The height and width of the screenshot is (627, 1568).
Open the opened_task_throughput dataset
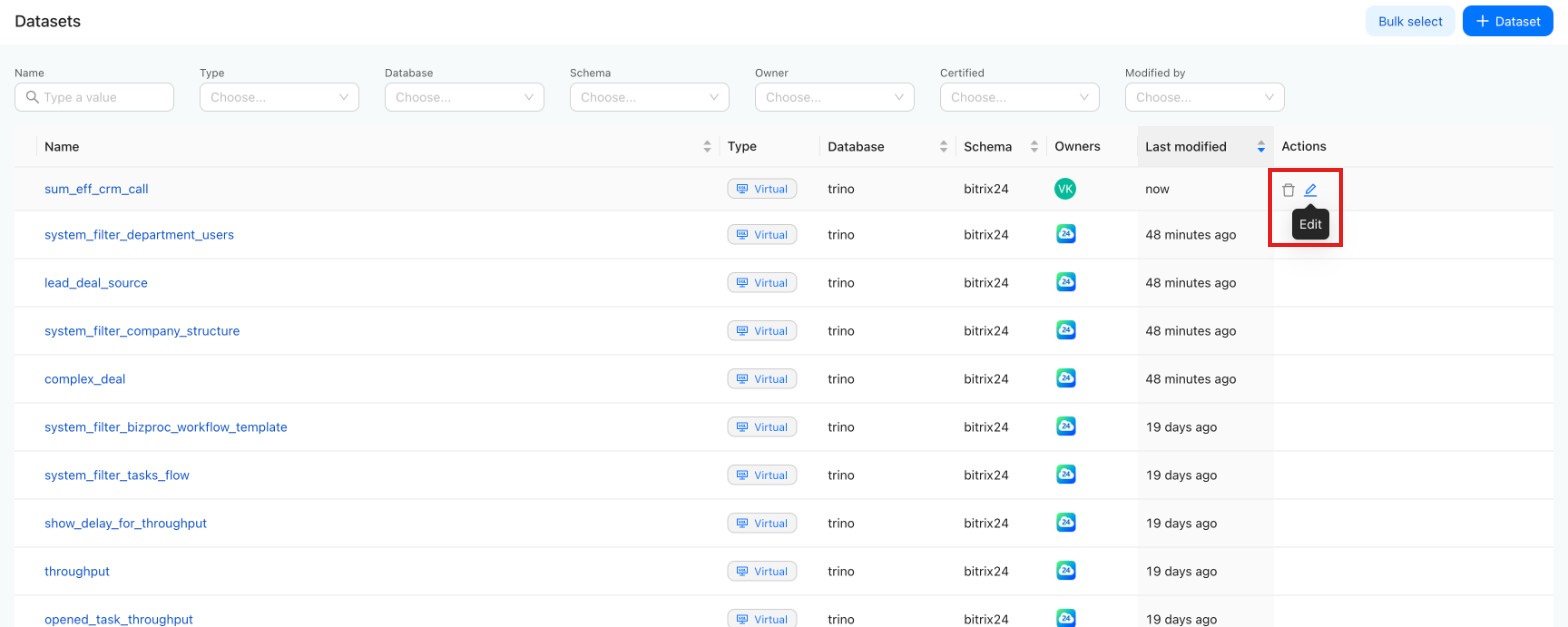[119, 619]
